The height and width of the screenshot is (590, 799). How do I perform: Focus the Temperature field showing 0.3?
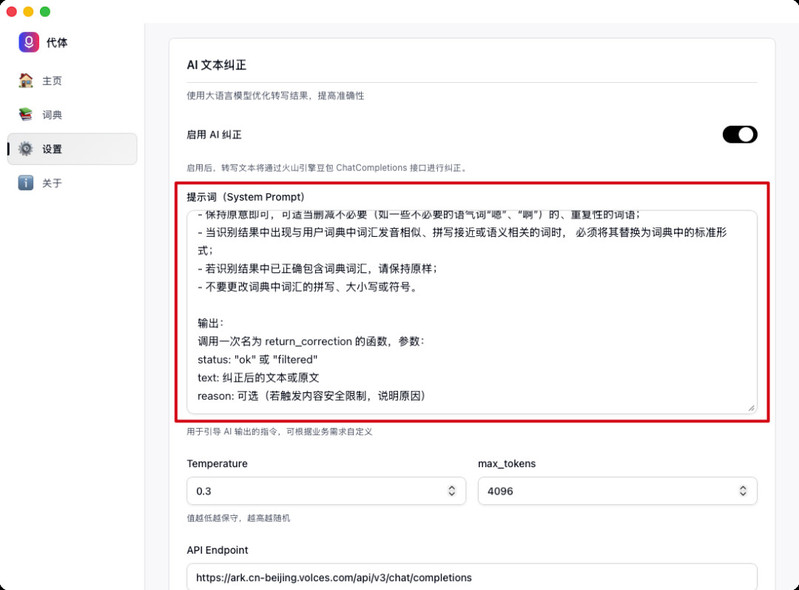pyautogui.click(x=310, y=491)
